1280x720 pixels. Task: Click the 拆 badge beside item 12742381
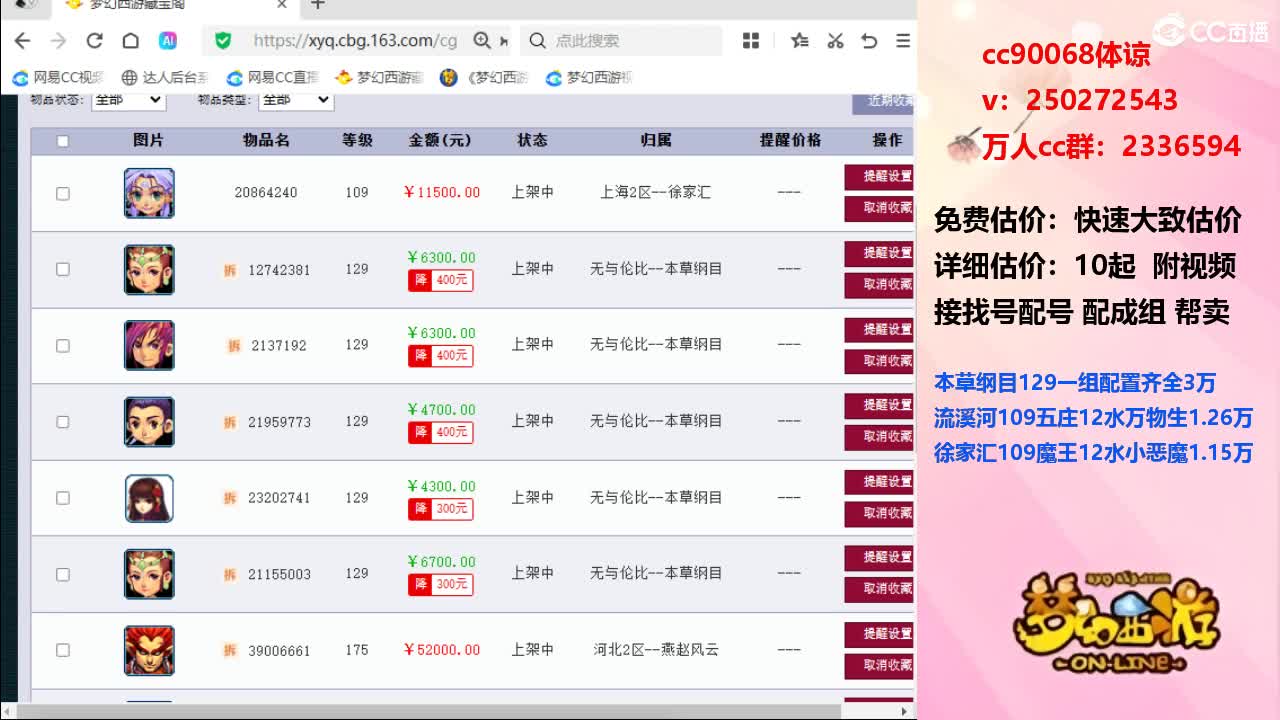click(x=230, y=270)
